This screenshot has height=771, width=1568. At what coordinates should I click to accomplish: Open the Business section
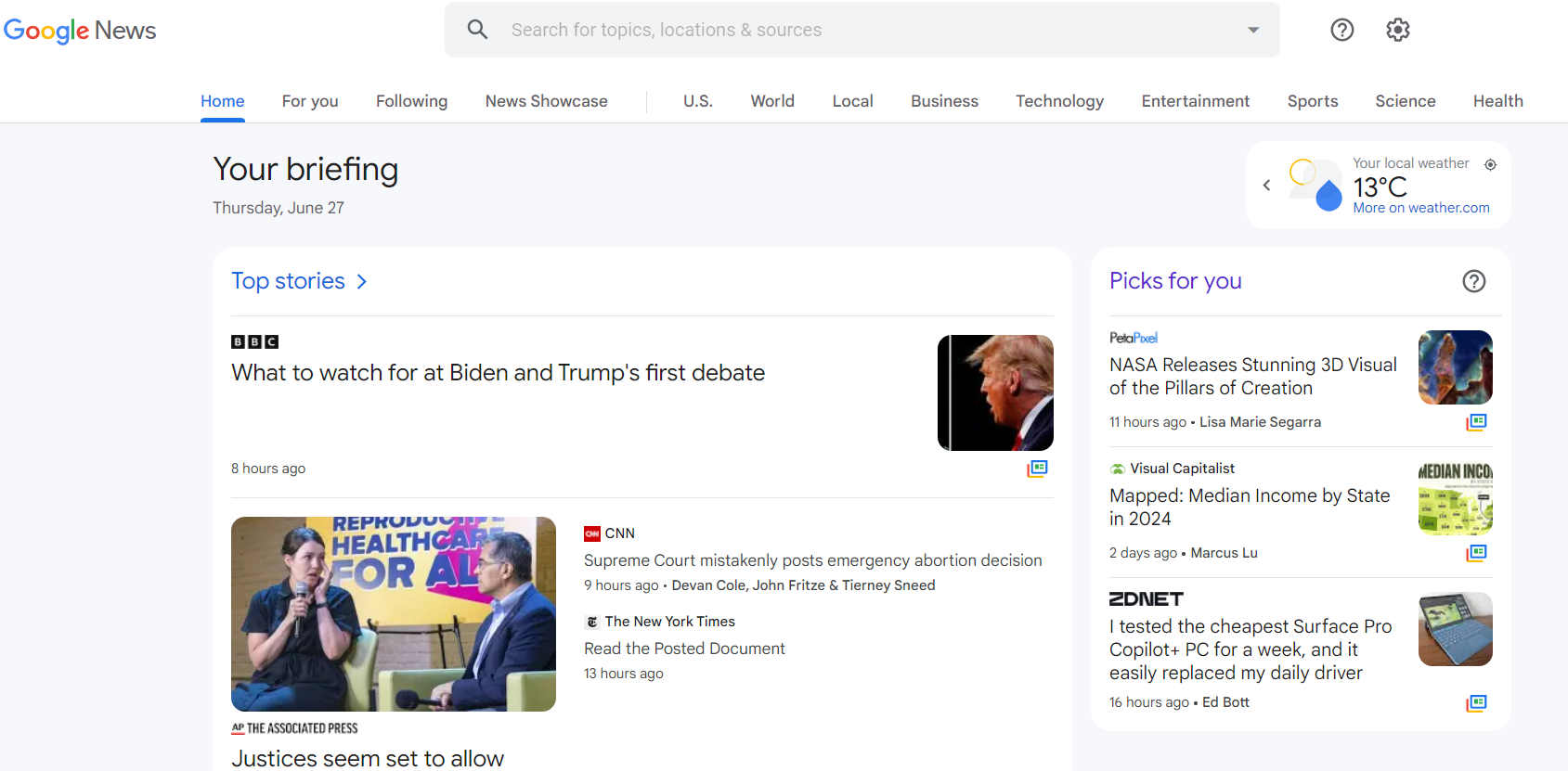point(944,101)
